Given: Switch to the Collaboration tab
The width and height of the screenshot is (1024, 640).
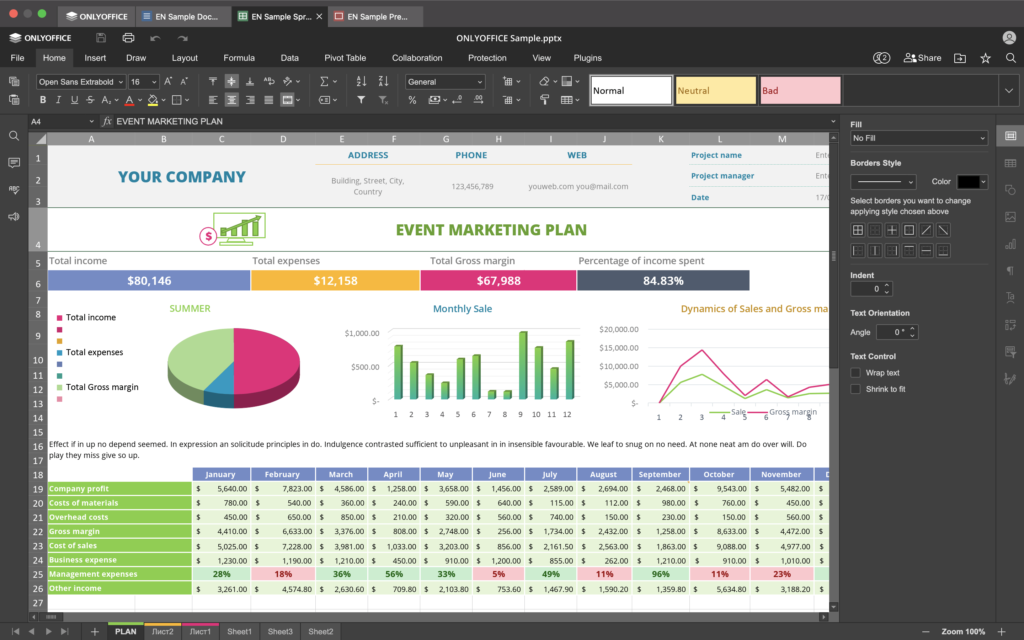Looking at the screenshot, I should pos(417,58).
